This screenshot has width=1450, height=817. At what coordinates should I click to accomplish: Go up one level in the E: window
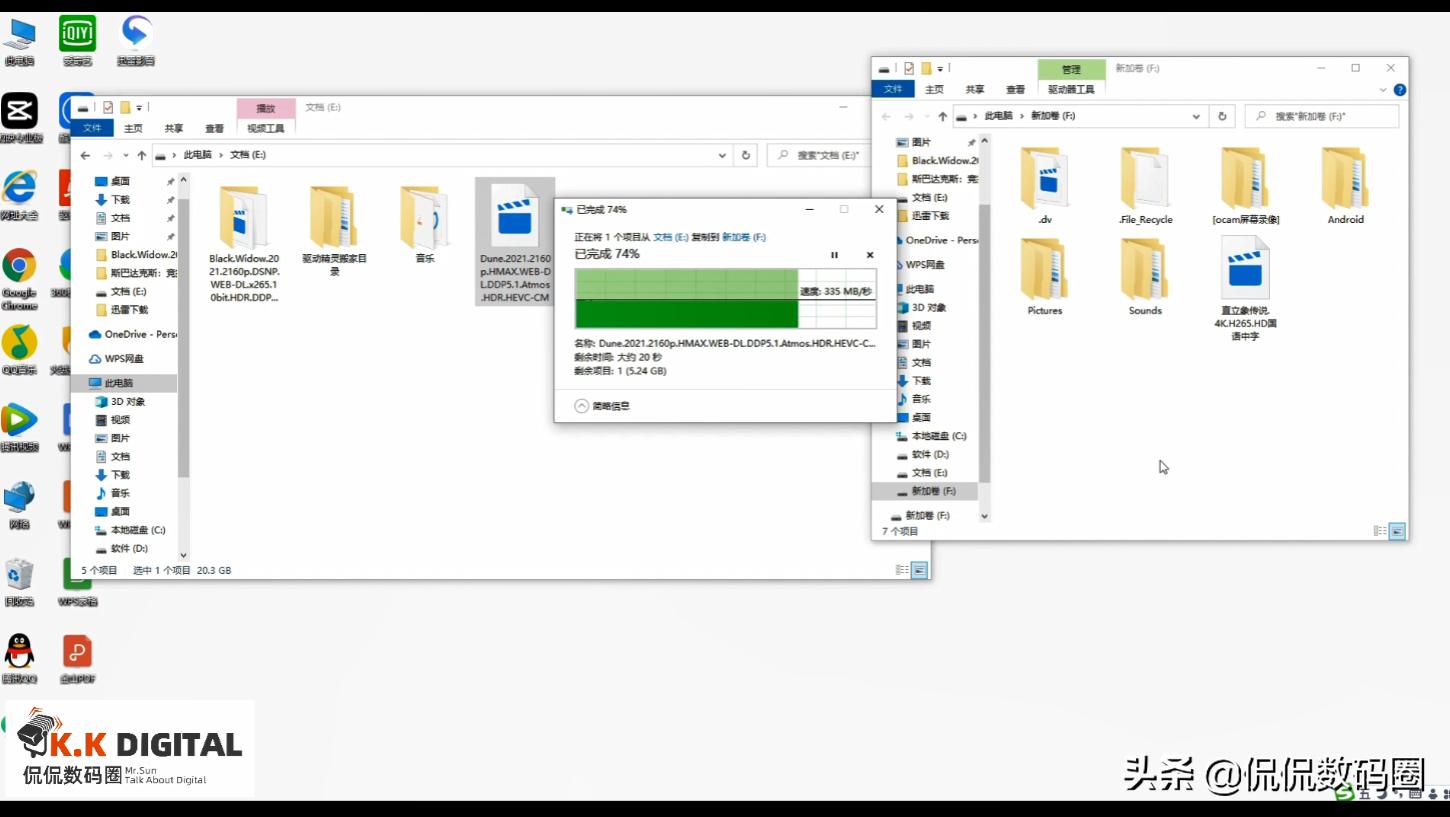point(142,155)
